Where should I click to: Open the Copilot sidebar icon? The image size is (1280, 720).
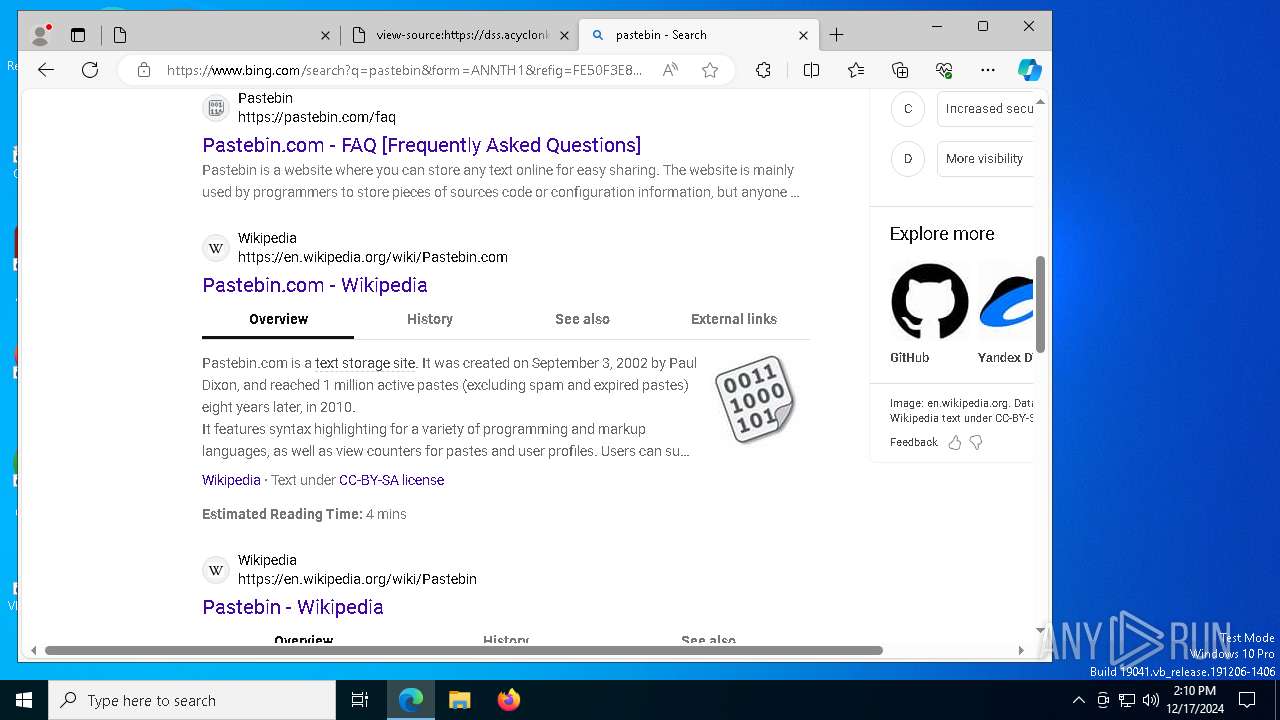[x=1030, y=70]
